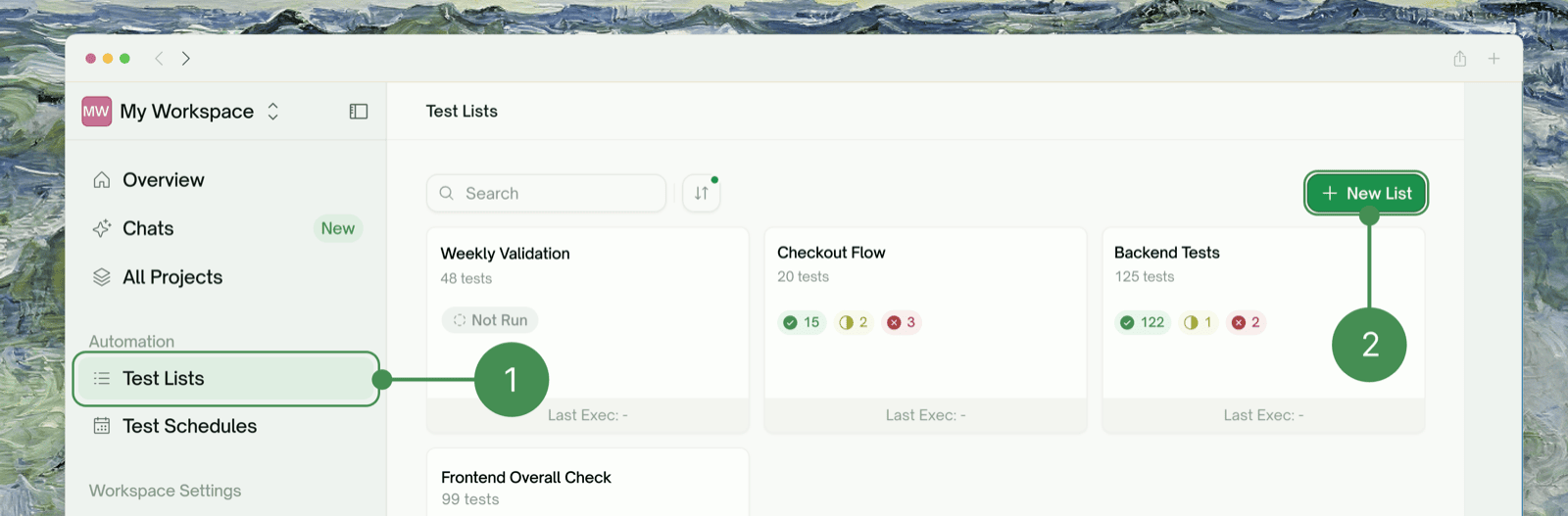Click the sparkle icon beside Chats
The height and width of the screenshot is (516, 1568).
[101, 228]
